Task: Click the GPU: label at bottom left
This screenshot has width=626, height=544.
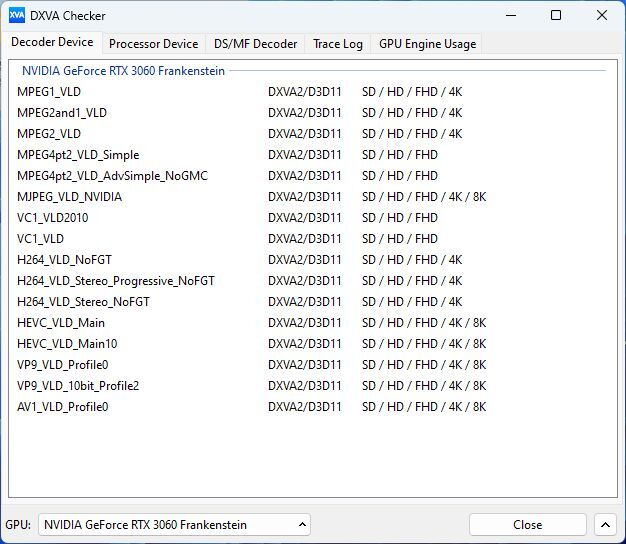Action: 18,524
